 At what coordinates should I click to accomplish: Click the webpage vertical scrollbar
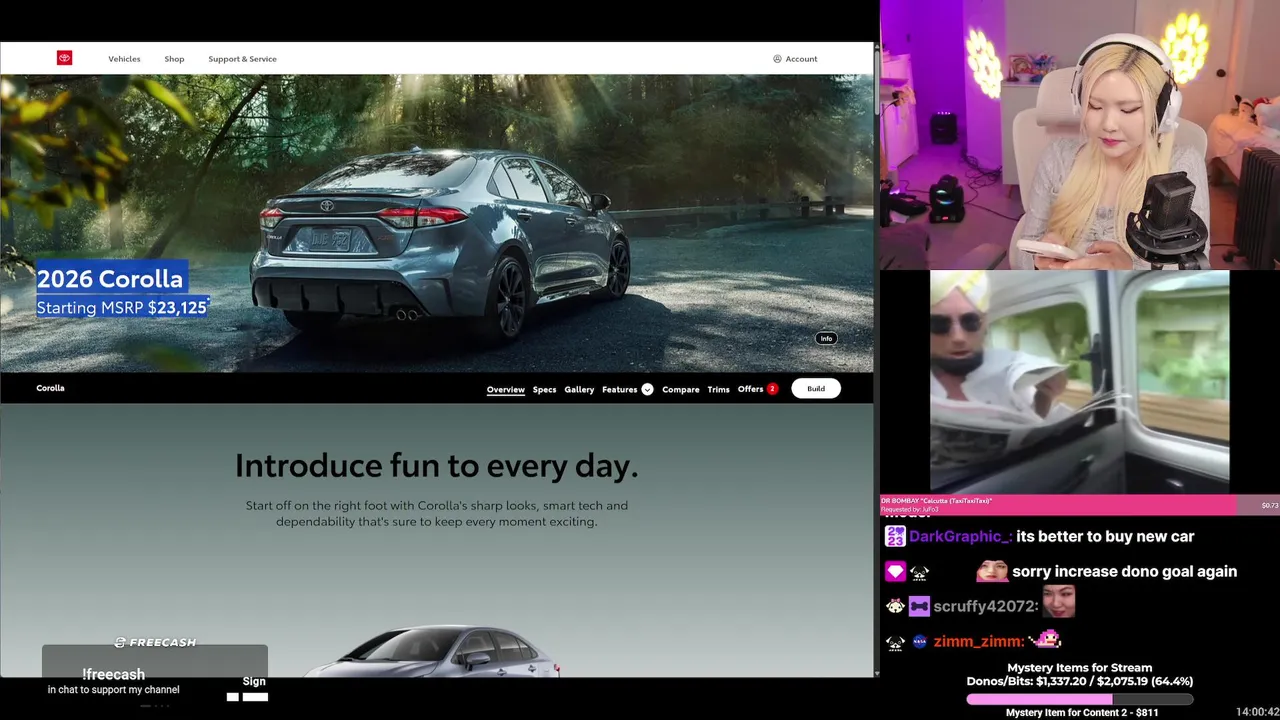[x=876, y=360]
